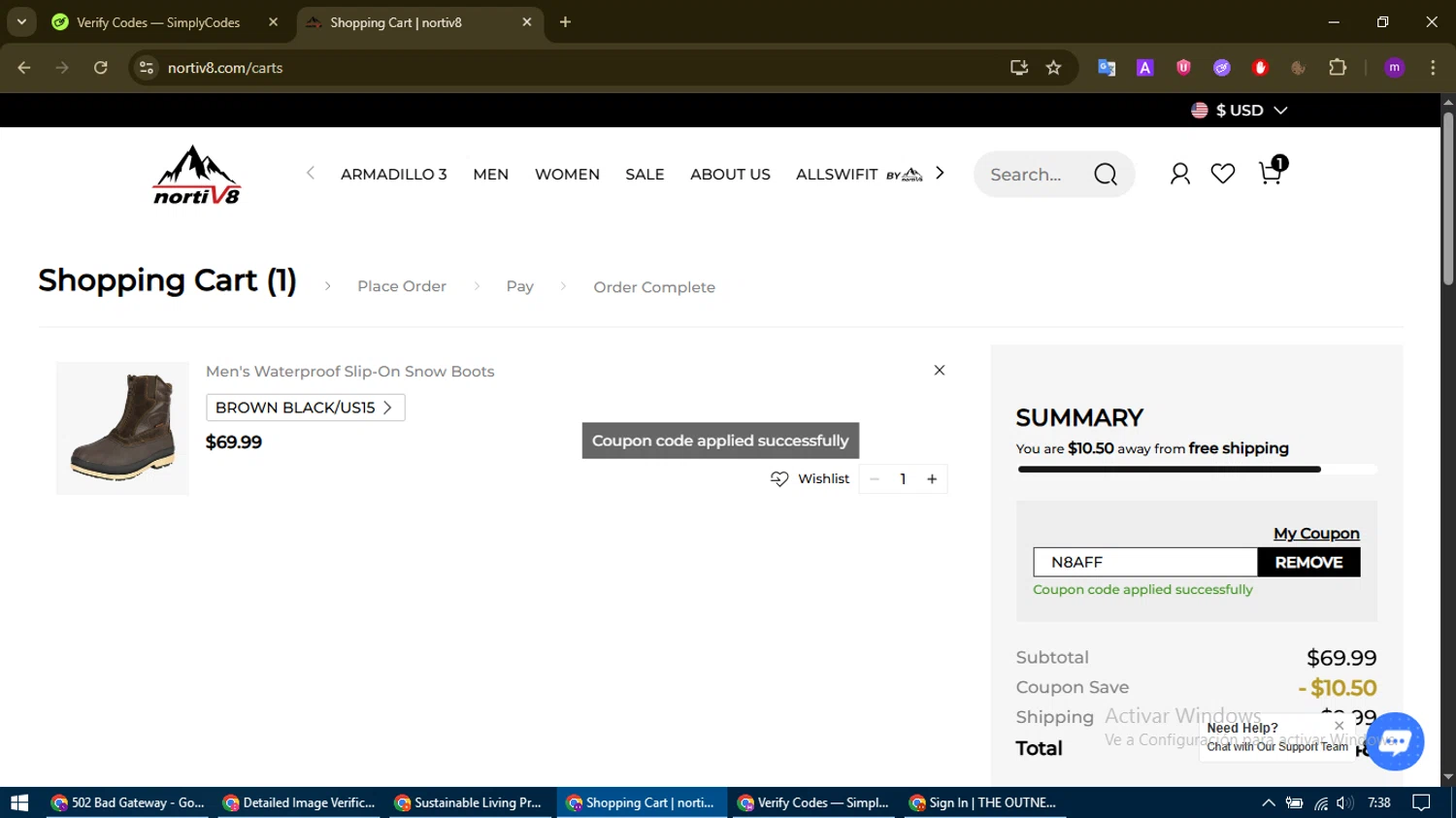This screenshot has width=1456, height=818.
Task: Switch to Sign In THE OUTNE taskbar window
Action: pos(985,802)
